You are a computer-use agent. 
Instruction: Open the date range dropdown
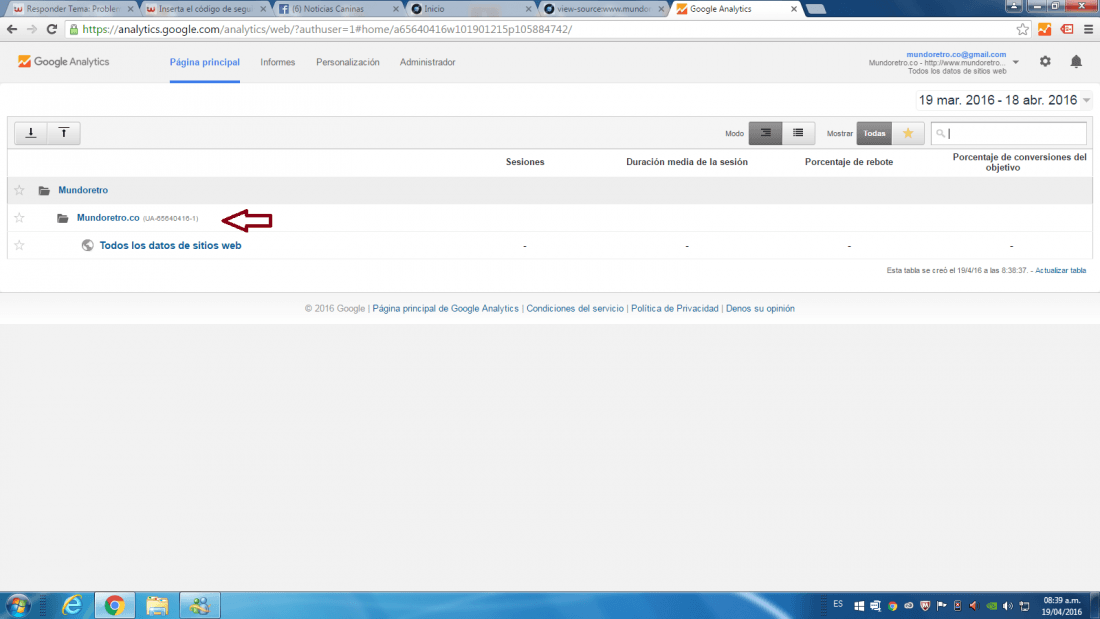(x=1004, y=100)
